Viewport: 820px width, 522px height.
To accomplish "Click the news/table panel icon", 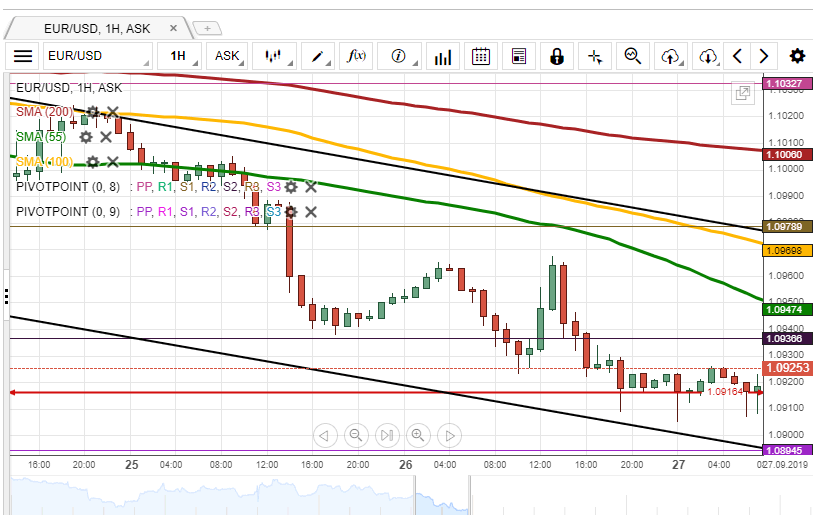I will tap(519, 56).
